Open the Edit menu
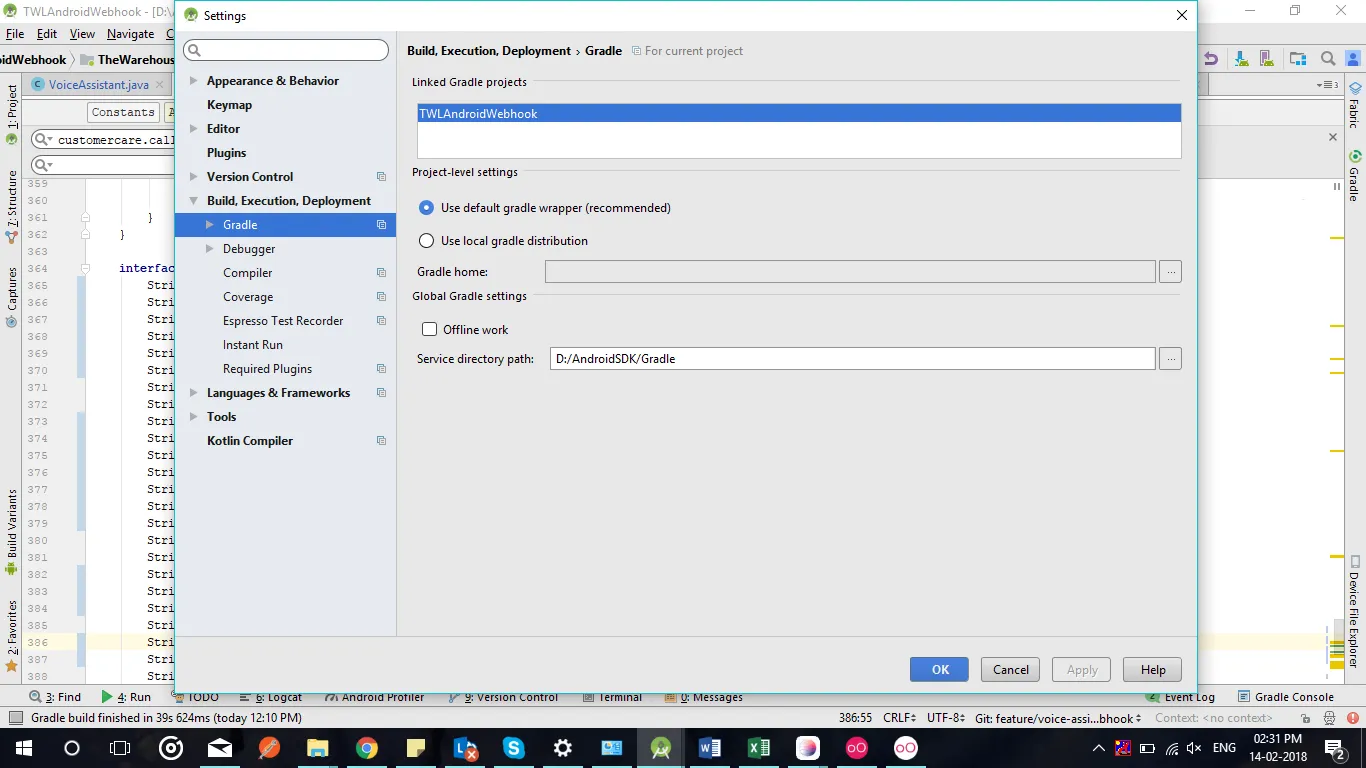Image resolution: width=1366 pixels, height=768 pixels. 47,34
